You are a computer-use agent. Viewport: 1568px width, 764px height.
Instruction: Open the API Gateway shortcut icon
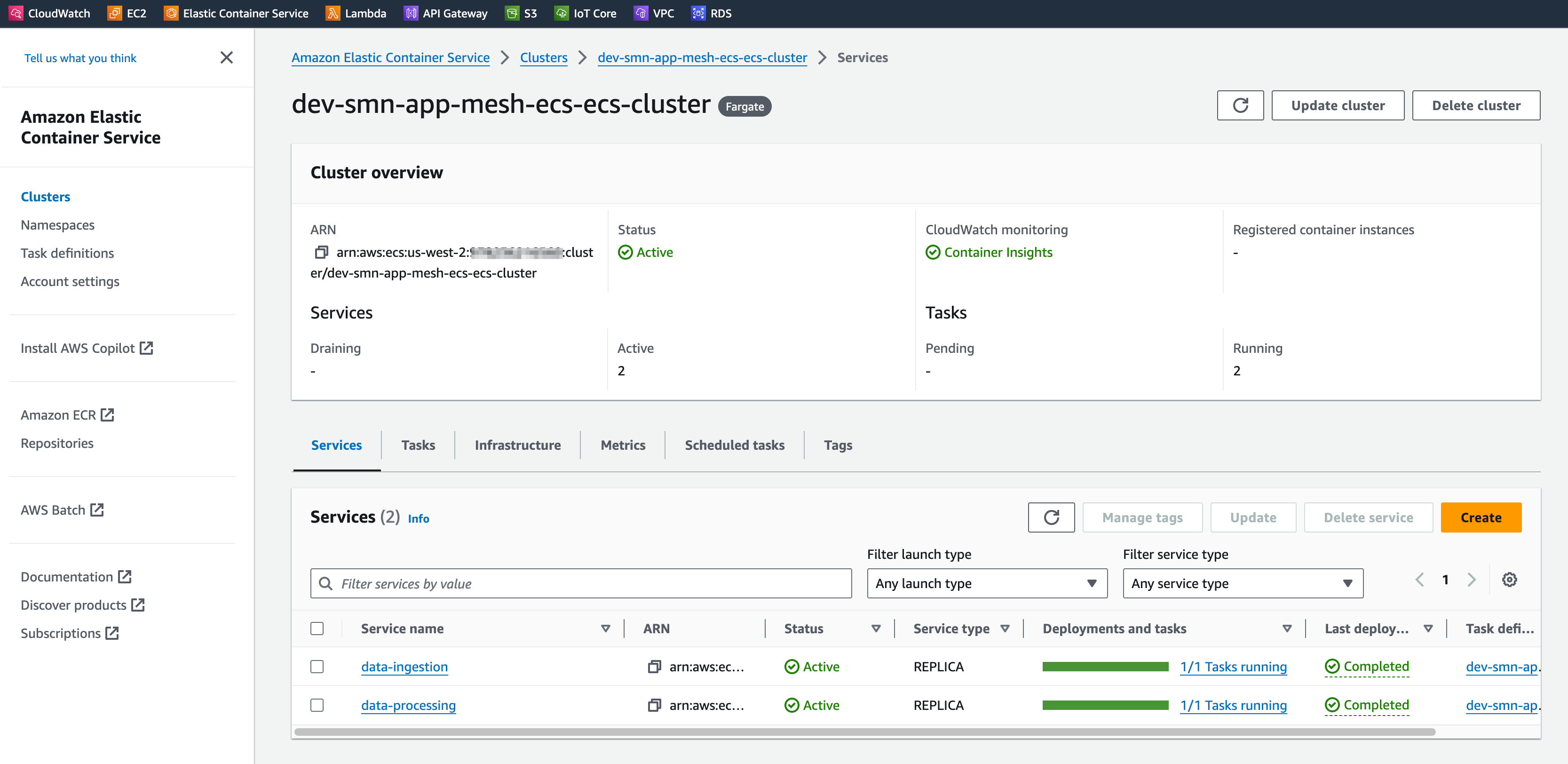pos(411,13)
